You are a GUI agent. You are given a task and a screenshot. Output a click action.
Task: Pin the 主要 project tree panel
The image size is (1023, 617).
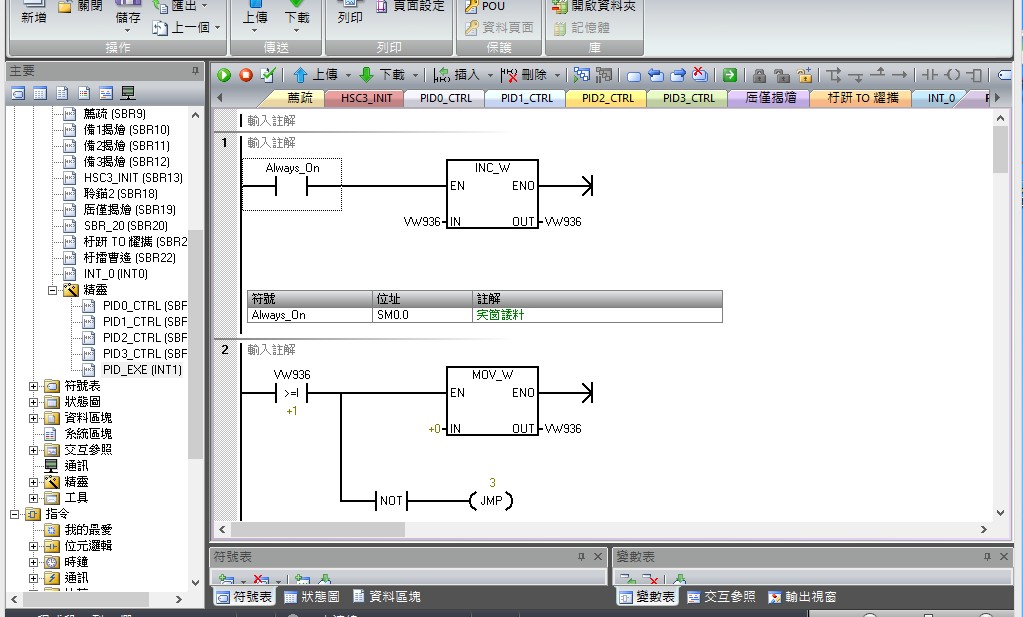(196, 72)
